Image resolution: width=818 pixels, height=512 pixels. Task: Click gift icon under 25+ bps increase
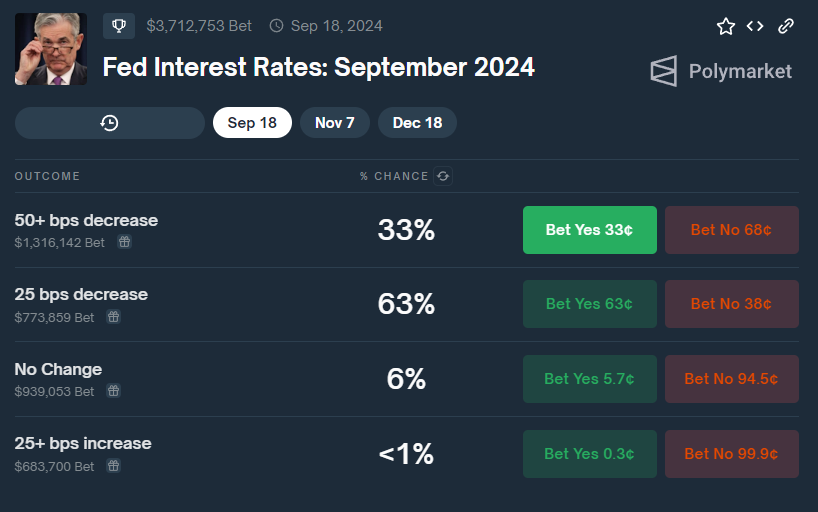tap(114, 466)
